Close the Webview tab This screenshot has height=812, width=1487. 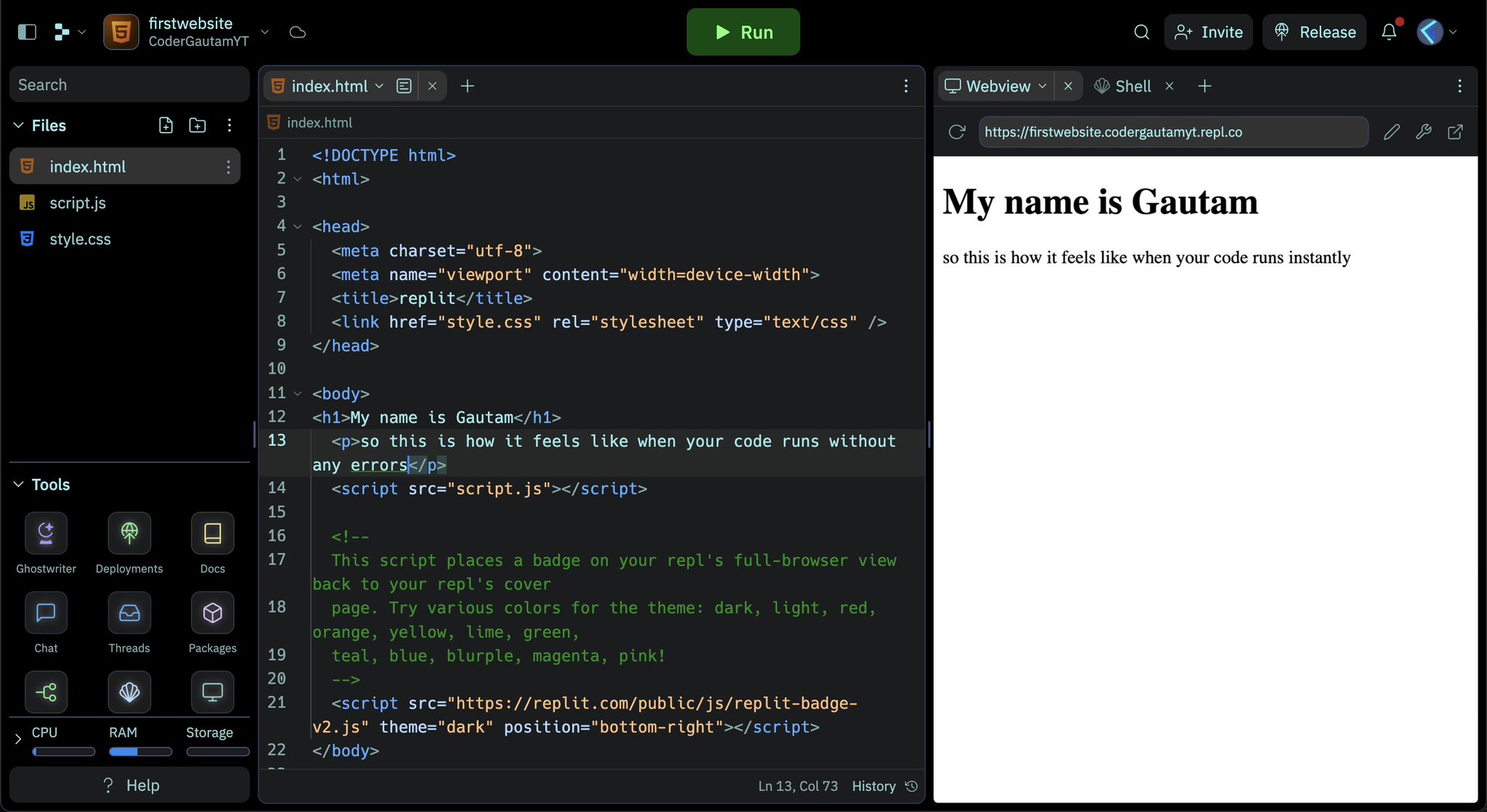point(1068,86)
